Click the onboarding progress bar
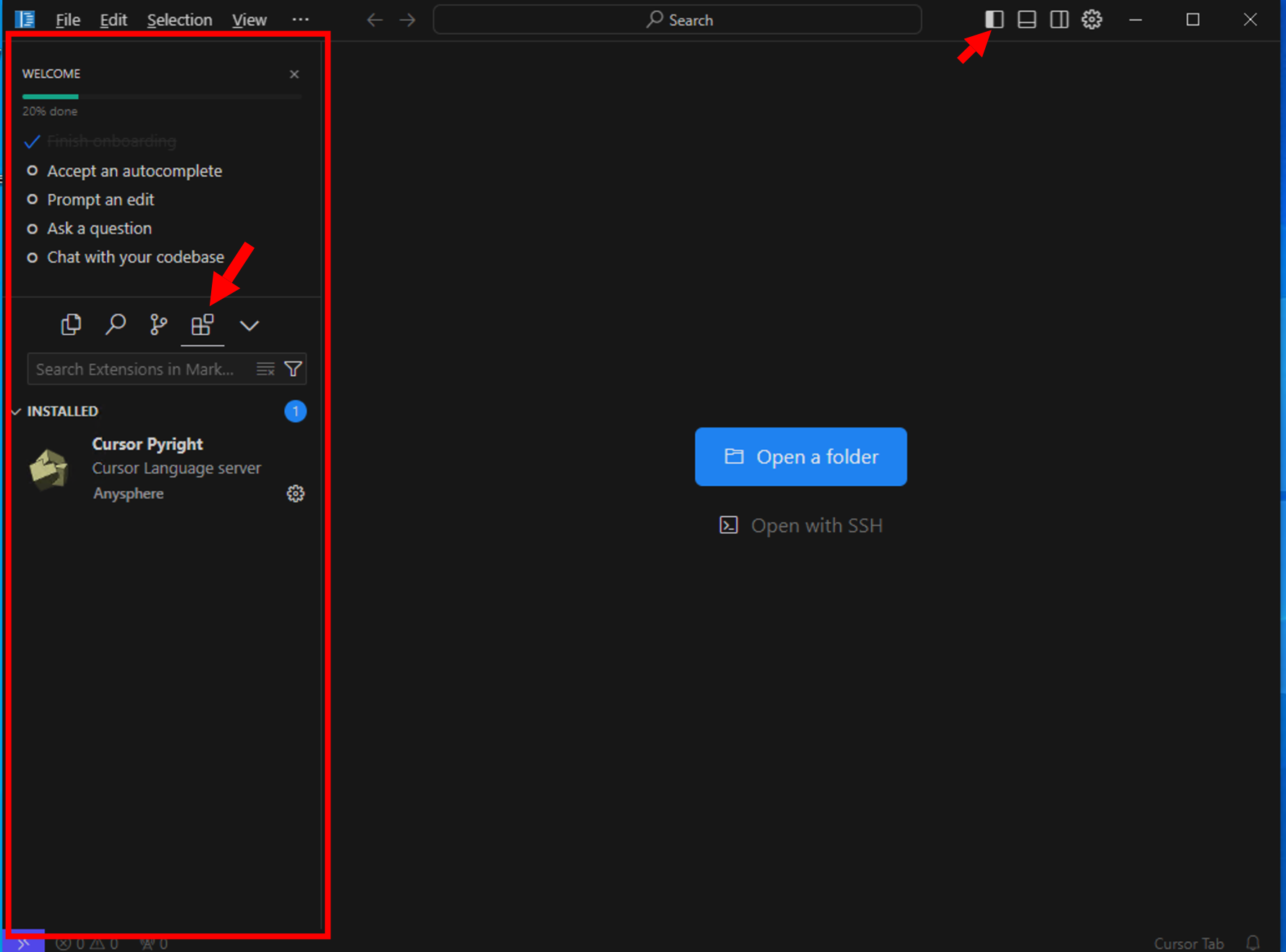Screen dimensions: 1286x952 162,96
